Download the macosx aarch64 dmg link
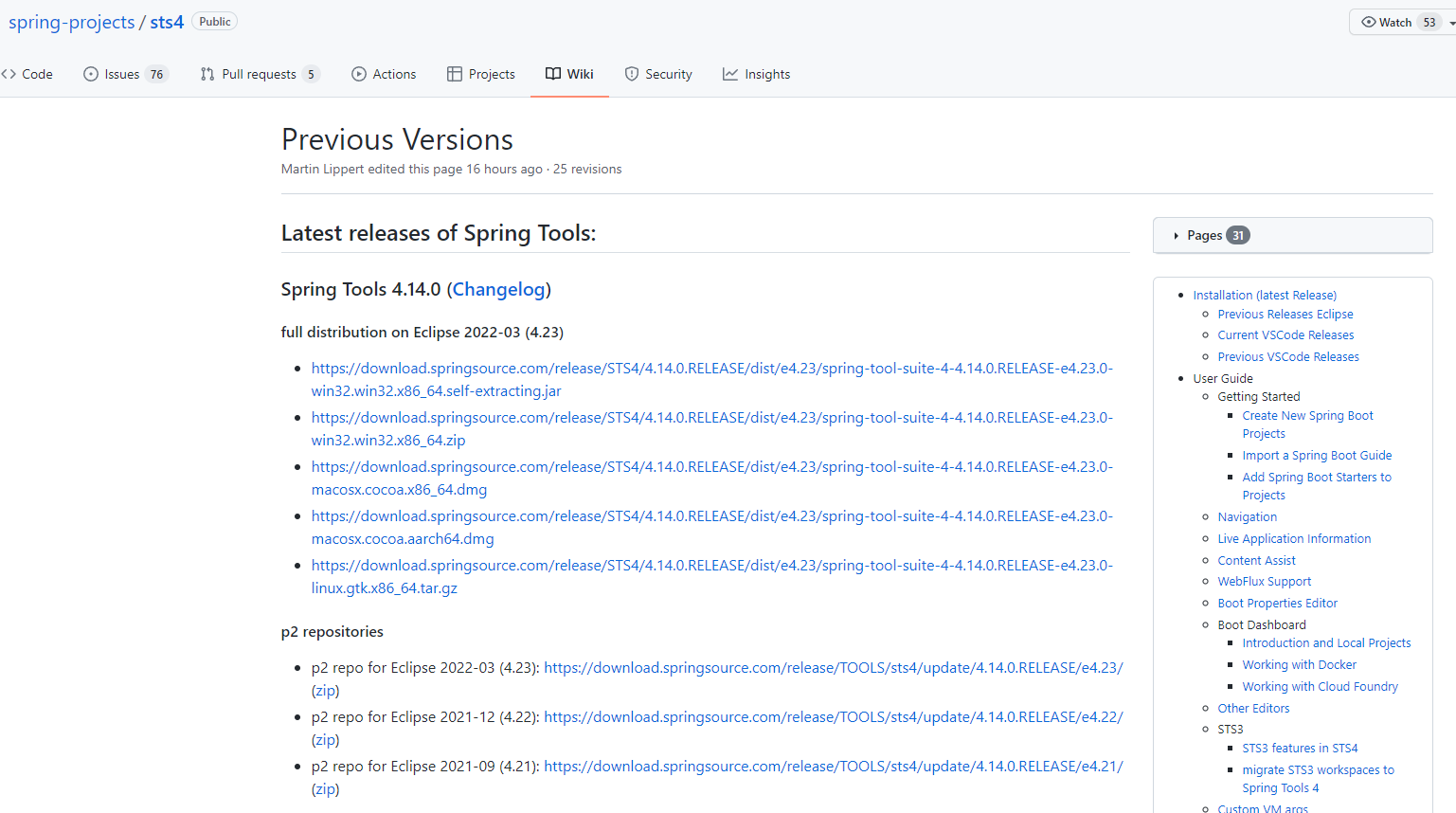This screenshot has width=1456, height=813. coord(712,527)
